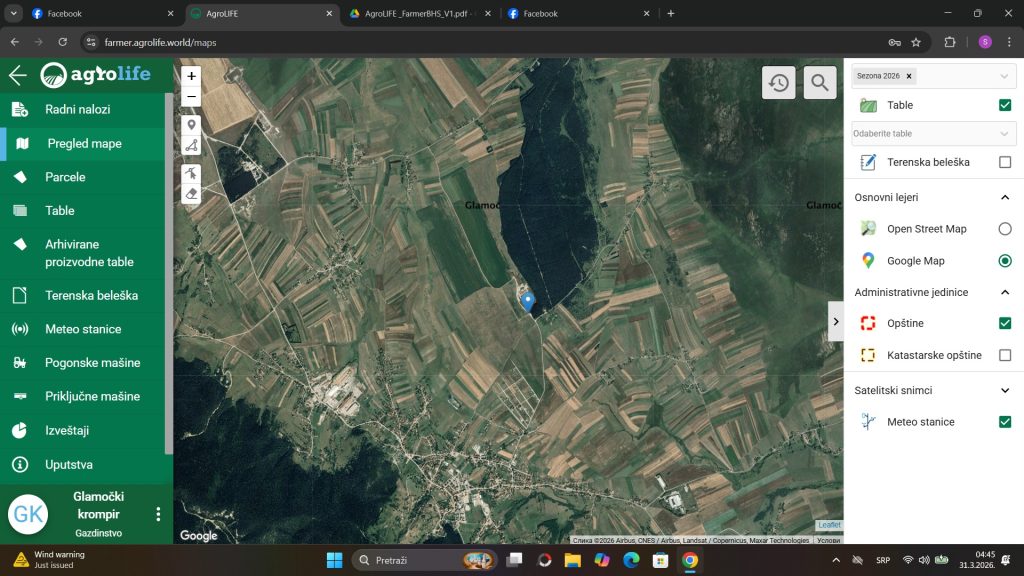Uncheck the Table layer checkbox

click(1005, 105)
